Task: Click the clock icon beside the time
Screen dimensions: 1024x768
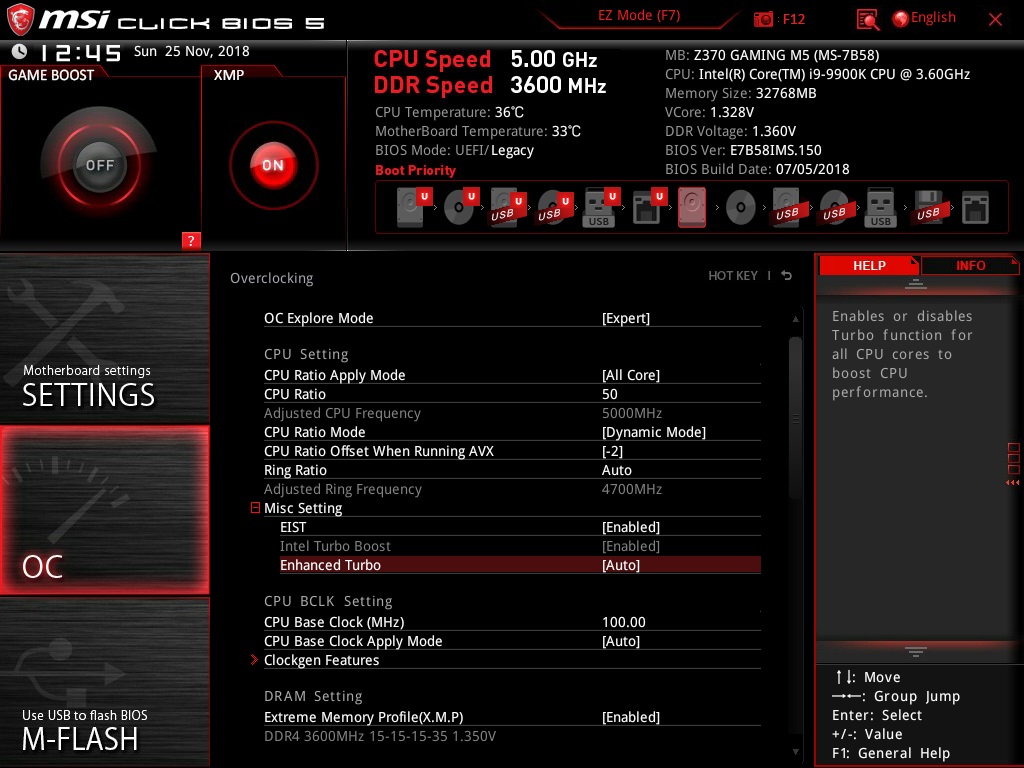Action: coord(20,51)
